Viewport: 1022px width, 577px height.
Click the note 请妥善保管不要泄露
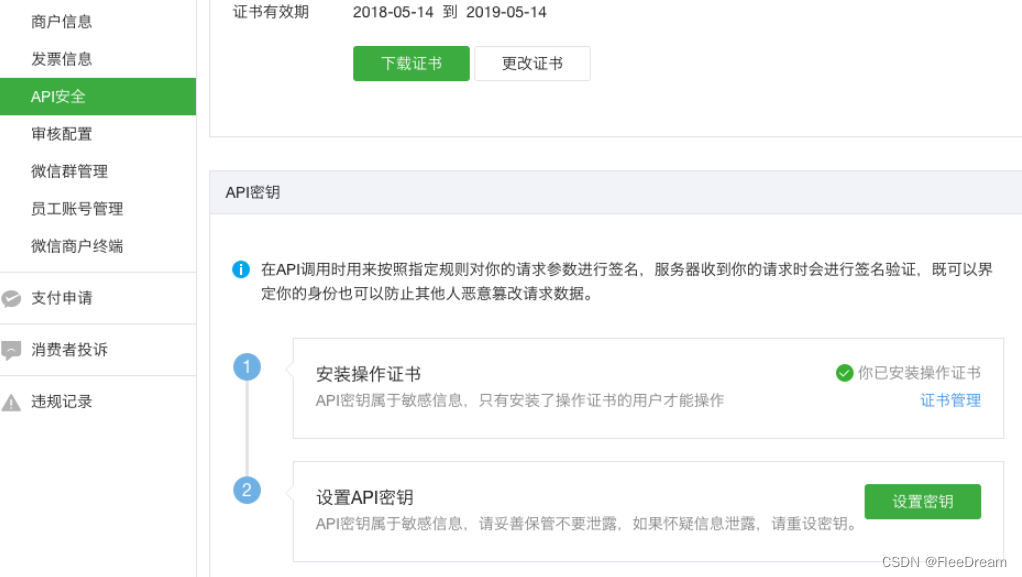[x=548, y=524]
